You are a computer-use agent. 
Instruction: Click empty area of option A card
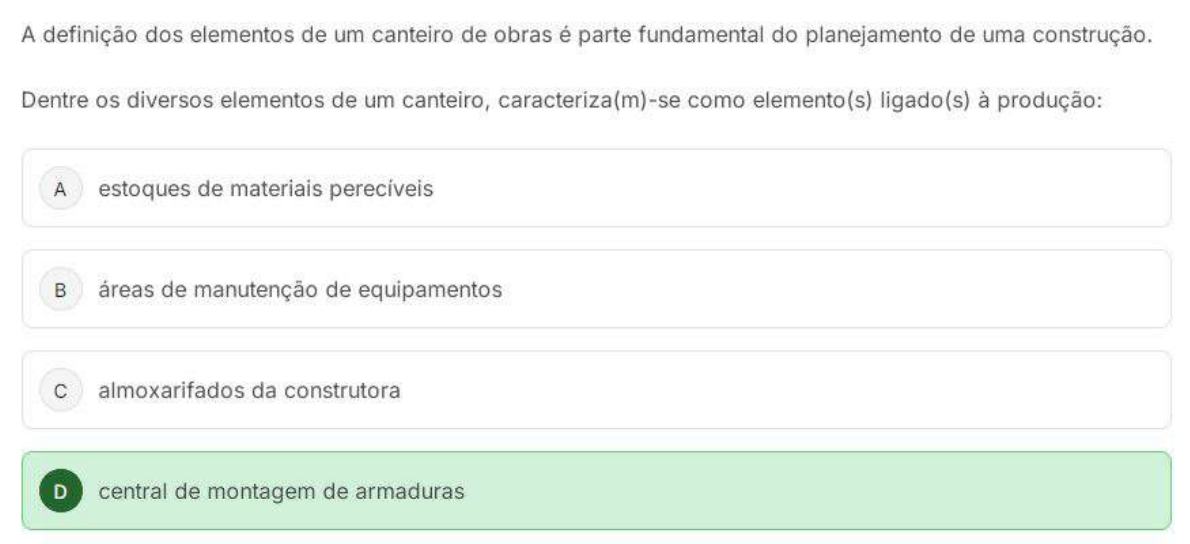800,189
